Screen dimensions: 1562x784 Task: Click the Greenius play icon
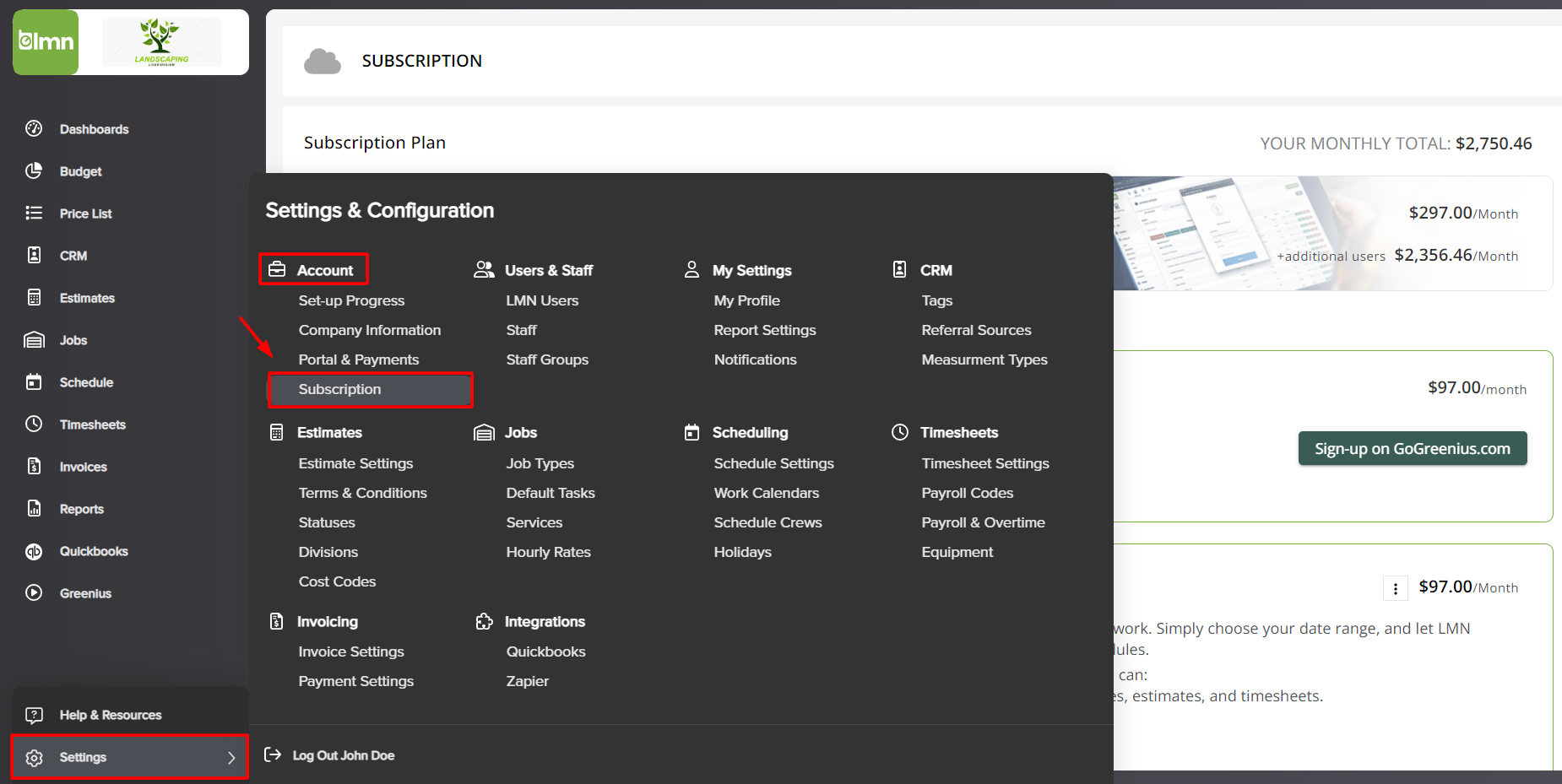pyautogui.click(x=34, y=592)
